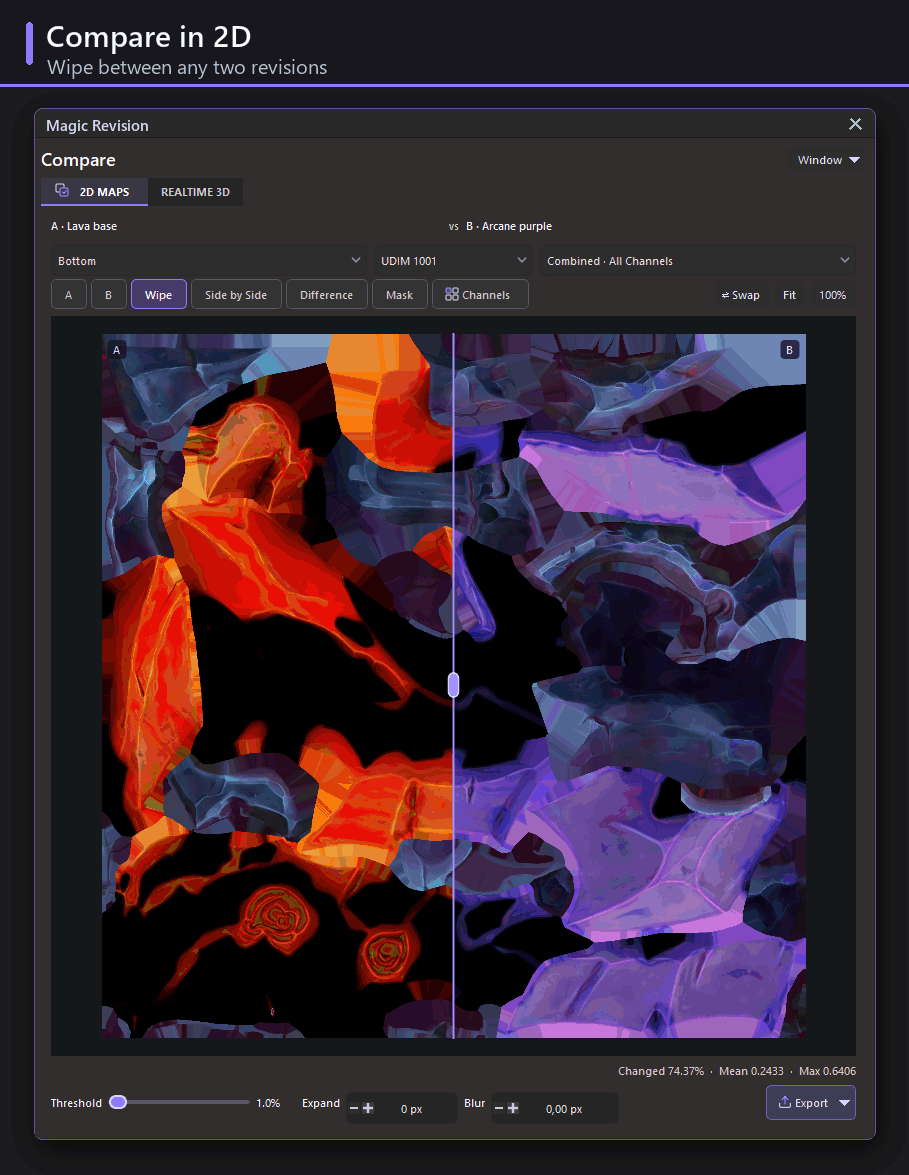This screenshot has width=909, height=1175.
Task: Increase the Expand value with plus
Action: 368,1108
